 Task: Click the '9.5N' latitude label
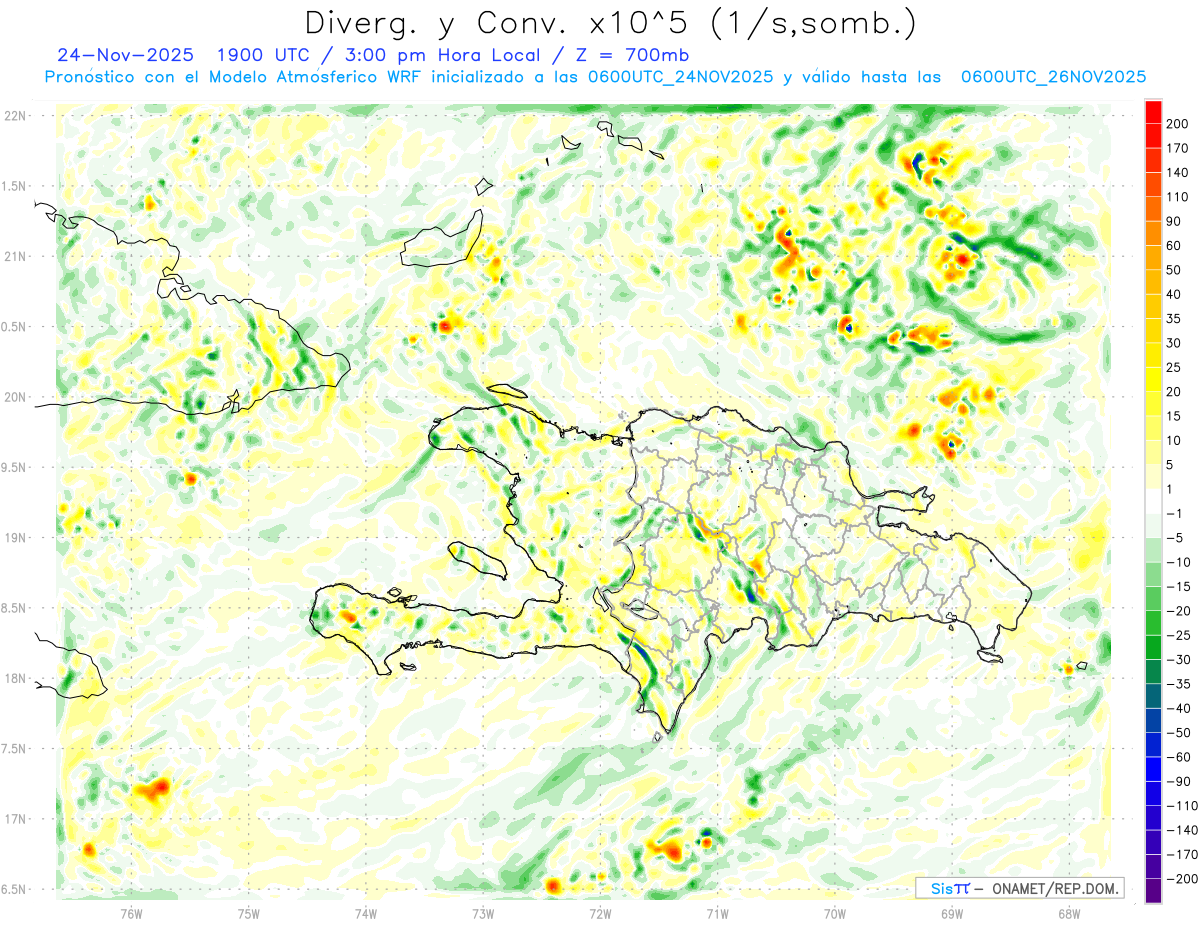point(15,468)
